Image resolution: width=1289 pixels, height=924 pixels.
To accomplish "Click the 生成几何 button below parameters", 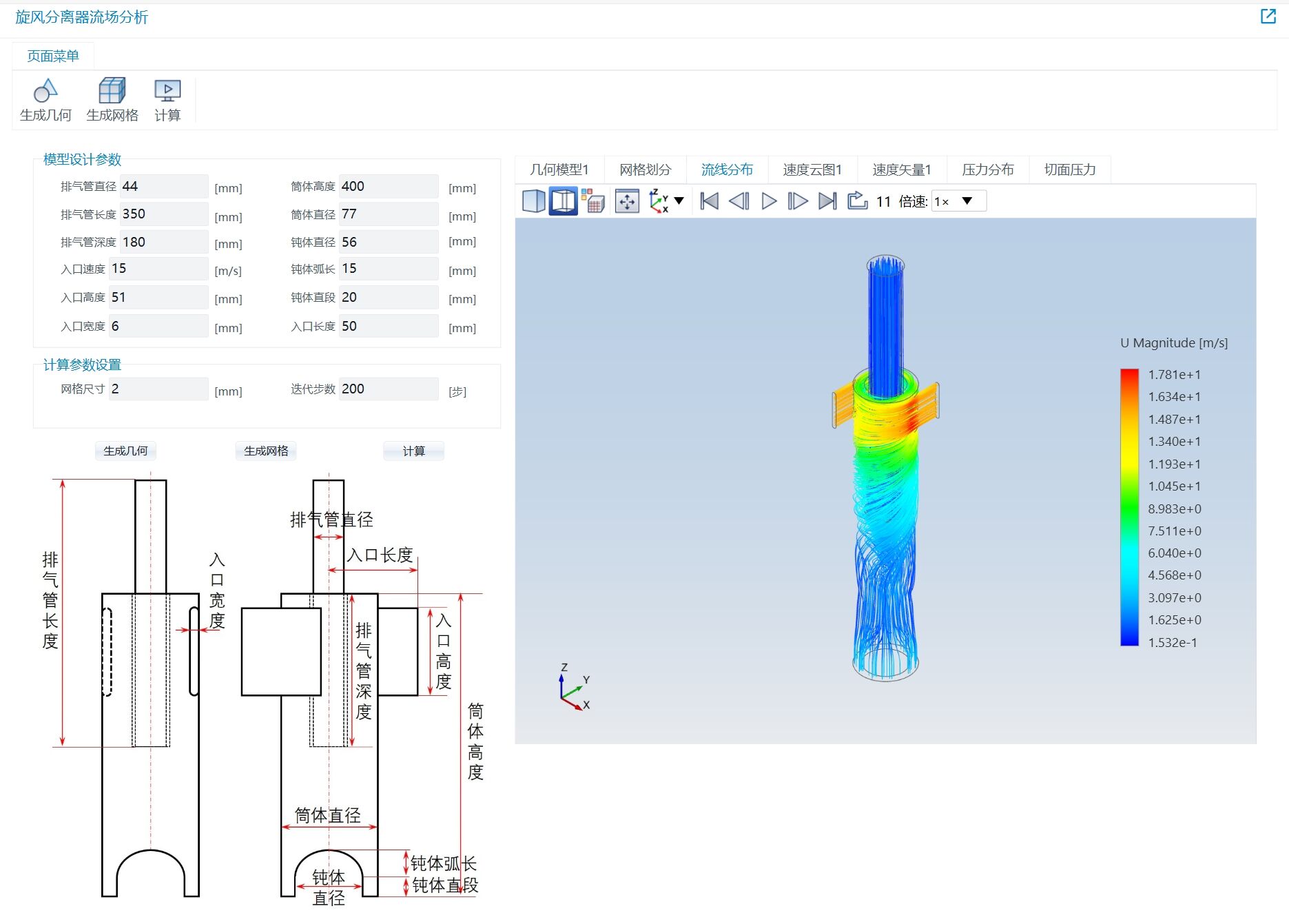I will click(x=125, y=451).
